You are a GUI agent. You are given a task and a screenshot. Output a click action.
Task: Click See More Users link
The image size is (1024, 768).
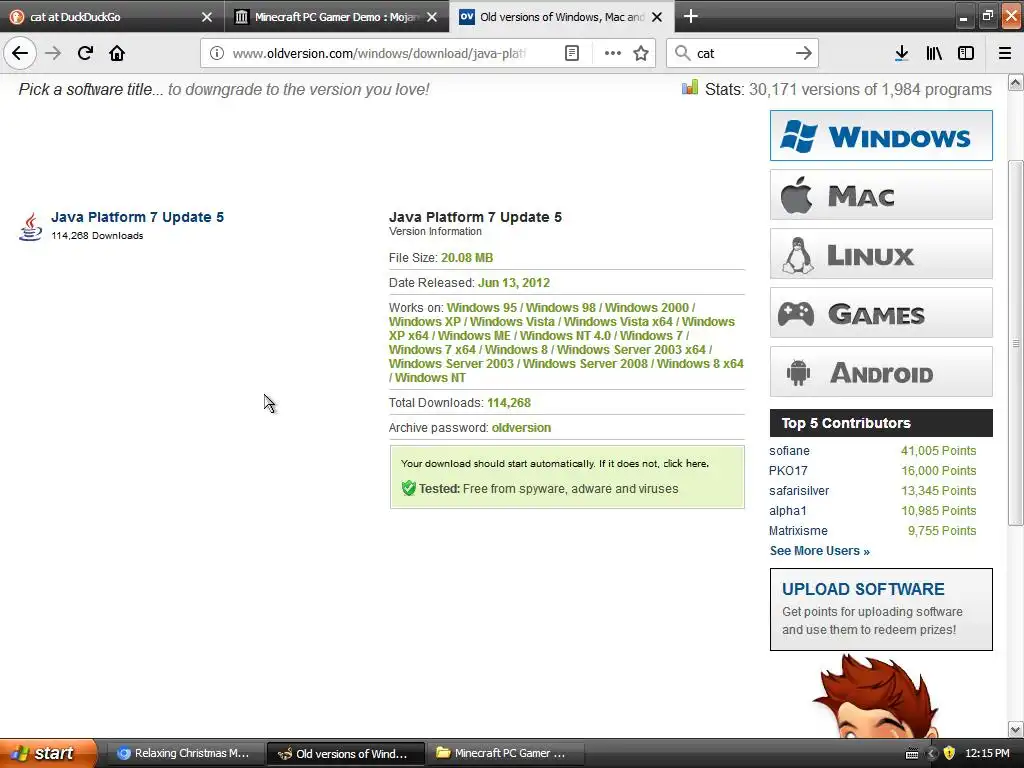[820, 551]
